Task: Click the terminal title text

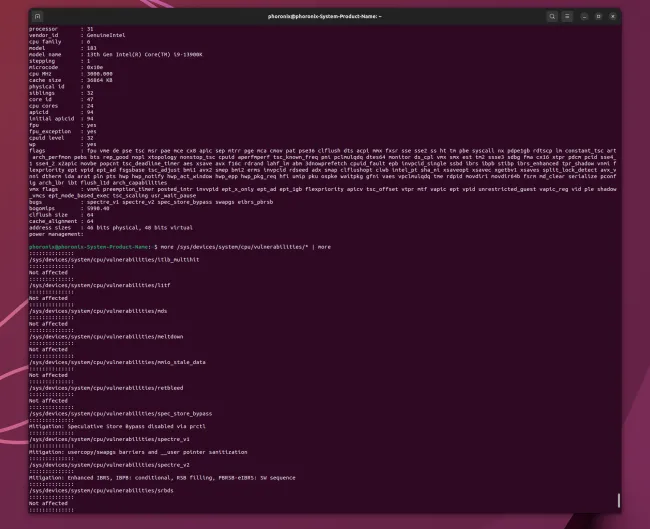Action: tap(325, 17)
